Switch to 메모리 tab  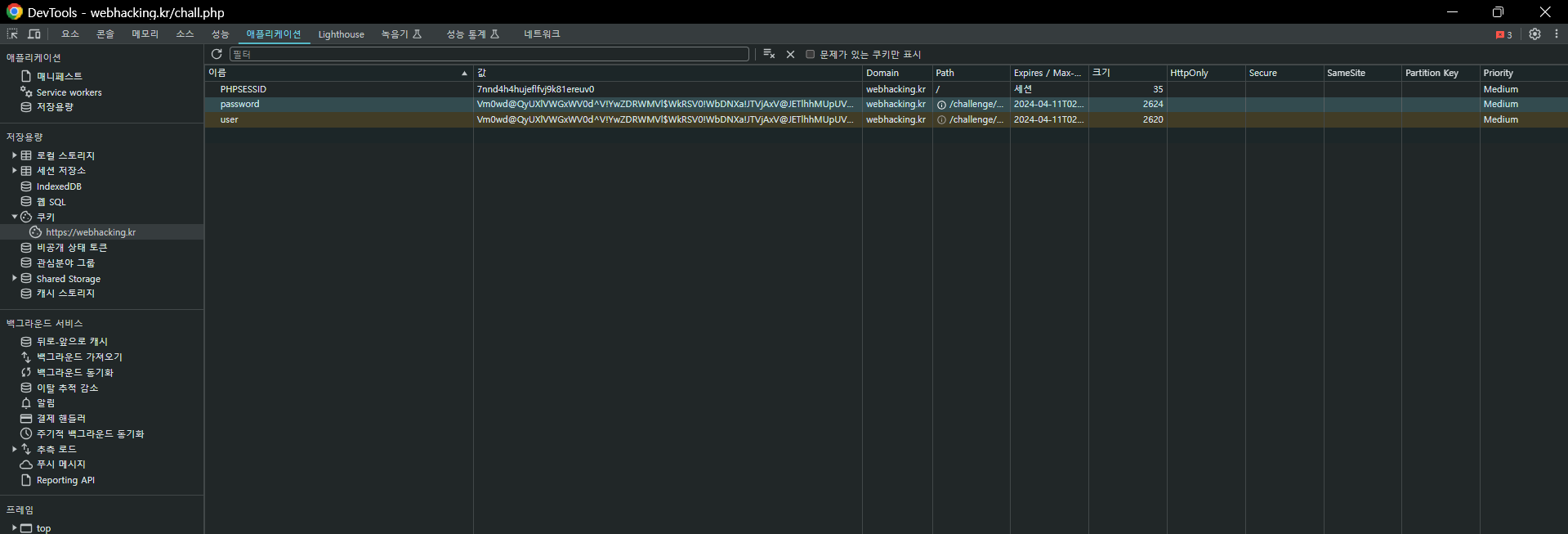tap(145, 34)
